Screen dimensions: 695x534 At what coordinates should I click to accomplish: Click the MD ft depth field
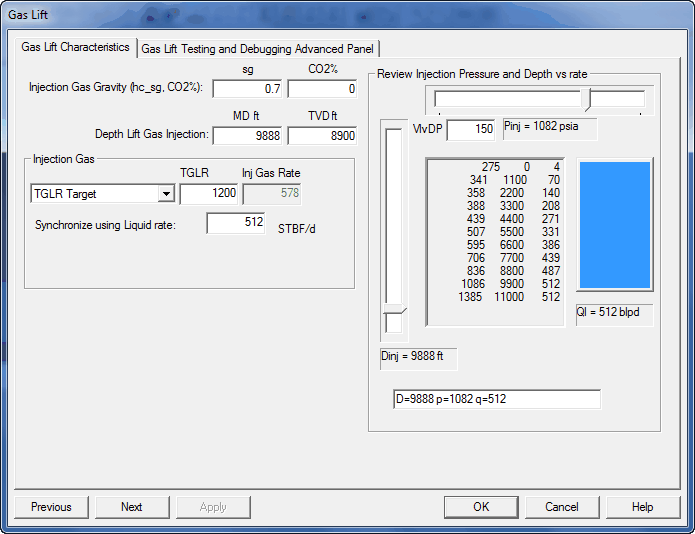coord(247,136)
